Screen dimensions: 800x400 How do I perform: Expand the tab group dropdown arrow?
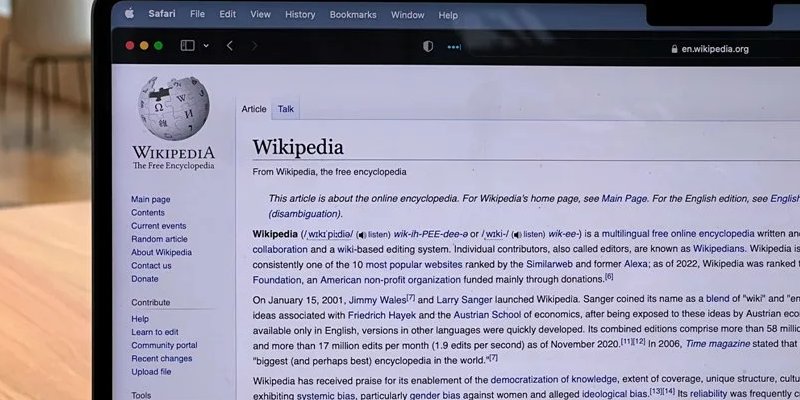(206, 46)
